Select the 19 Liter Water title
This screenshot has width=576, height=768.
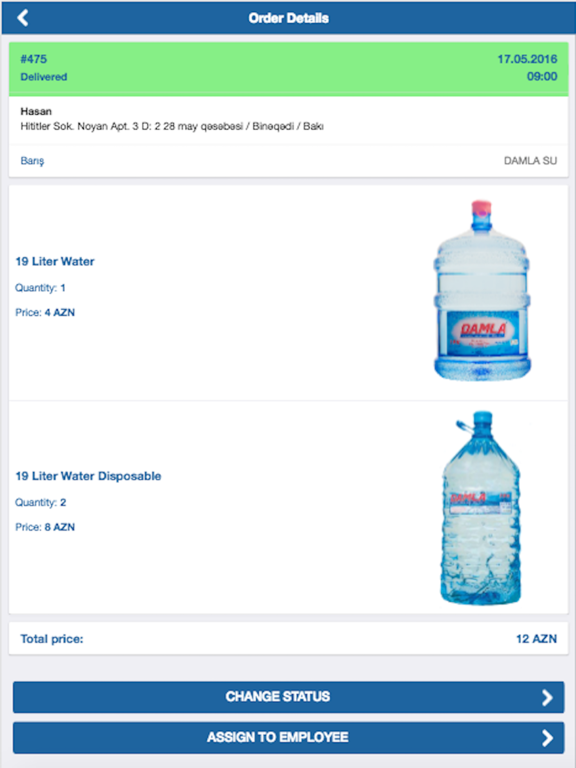click(x=55, y=262)
